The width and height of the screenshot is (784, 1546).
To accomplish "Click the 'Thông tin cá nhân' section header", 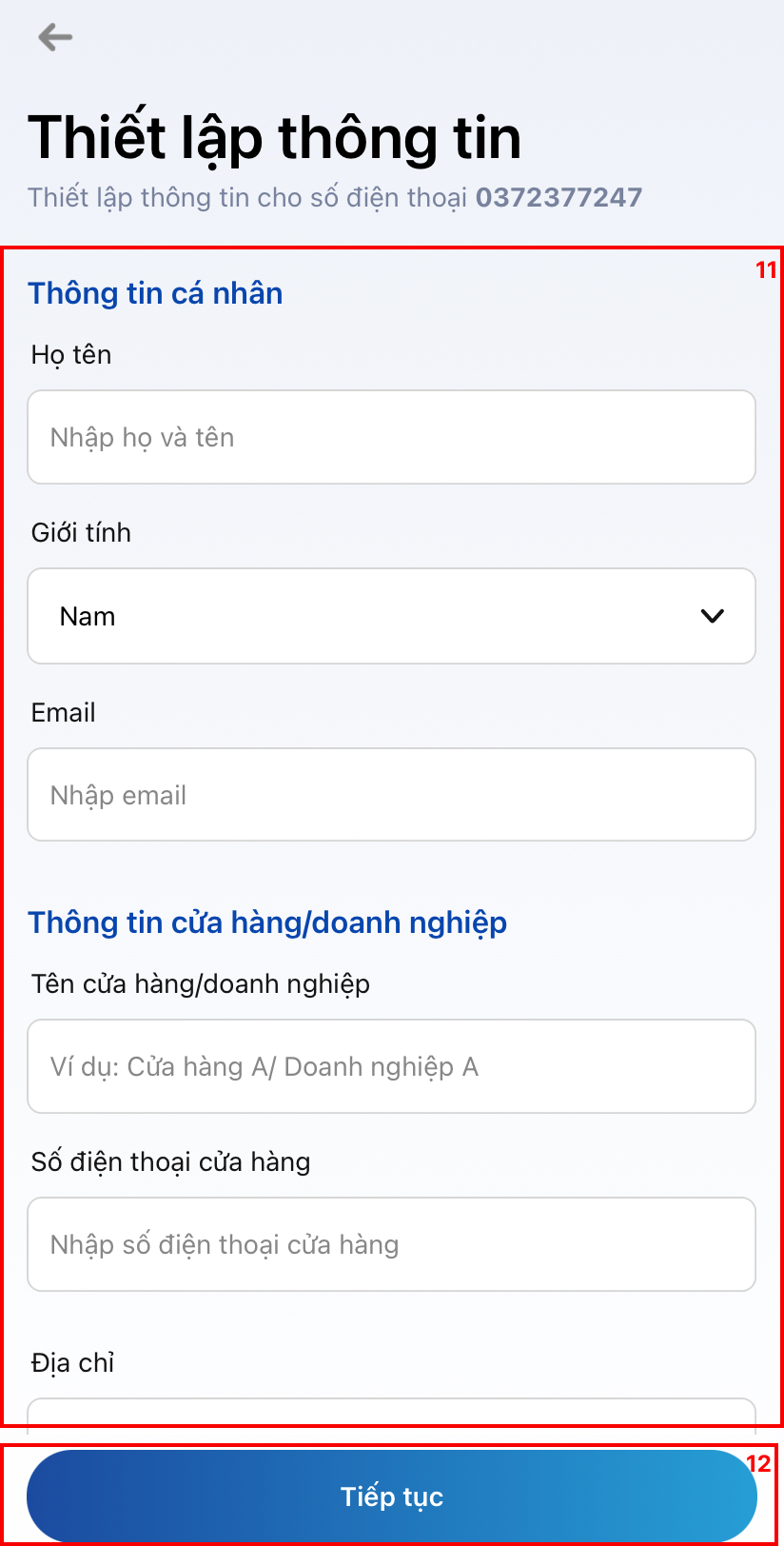I will tap(155, 293).
